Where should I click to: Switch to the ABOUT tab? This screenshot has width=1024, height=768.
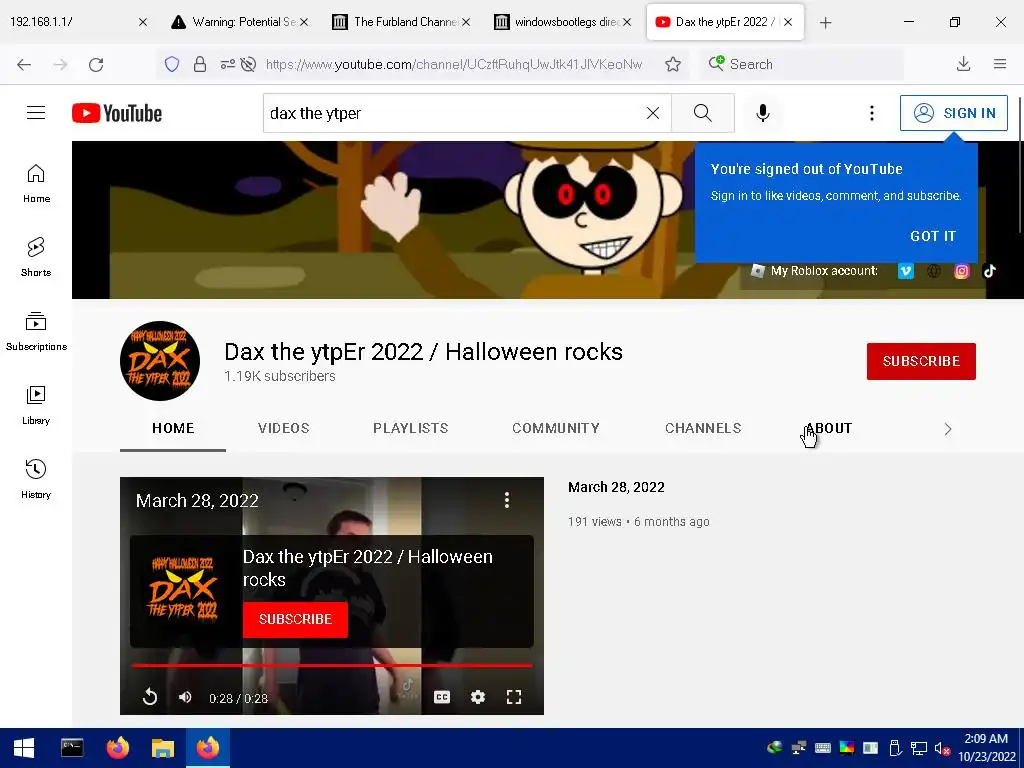(829, 428)
